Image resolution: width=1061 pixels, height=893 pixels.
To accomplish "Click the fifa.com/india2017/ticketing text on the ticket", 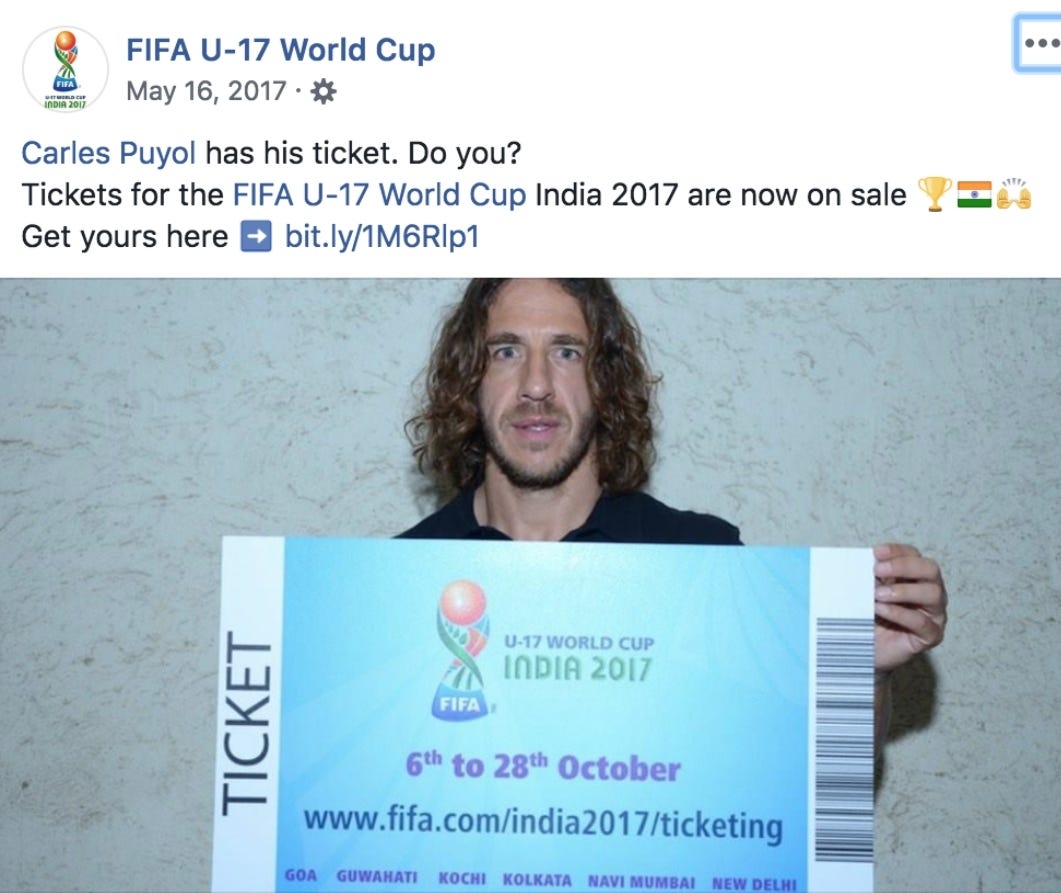I will pos(543,824).
